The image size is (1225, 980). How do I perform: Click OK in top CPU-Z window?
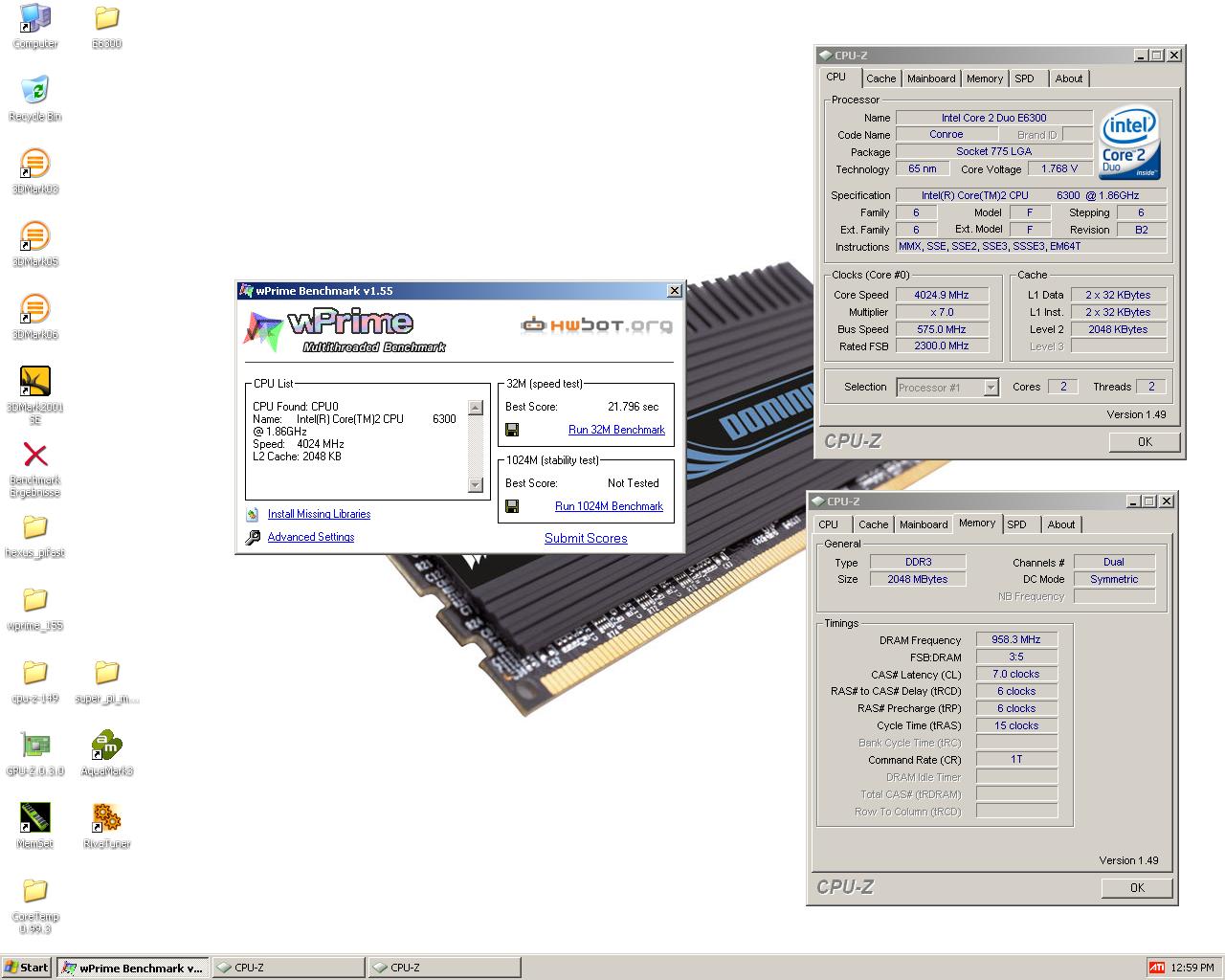coord(1145,442)
